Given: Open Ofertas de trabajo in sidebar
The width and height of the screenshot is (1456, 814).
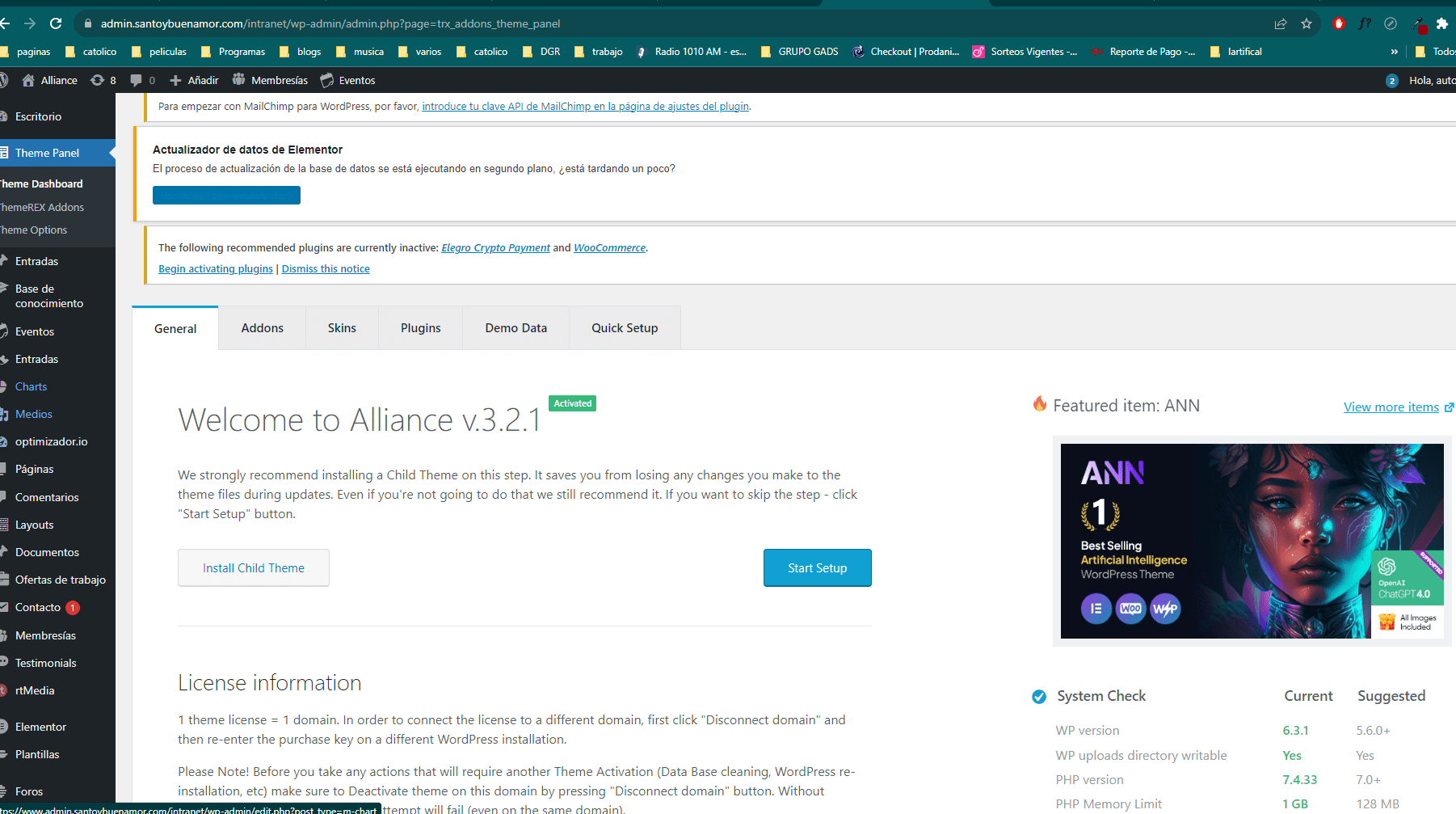Looking at the screenshot, I should [x=60, y=580].
